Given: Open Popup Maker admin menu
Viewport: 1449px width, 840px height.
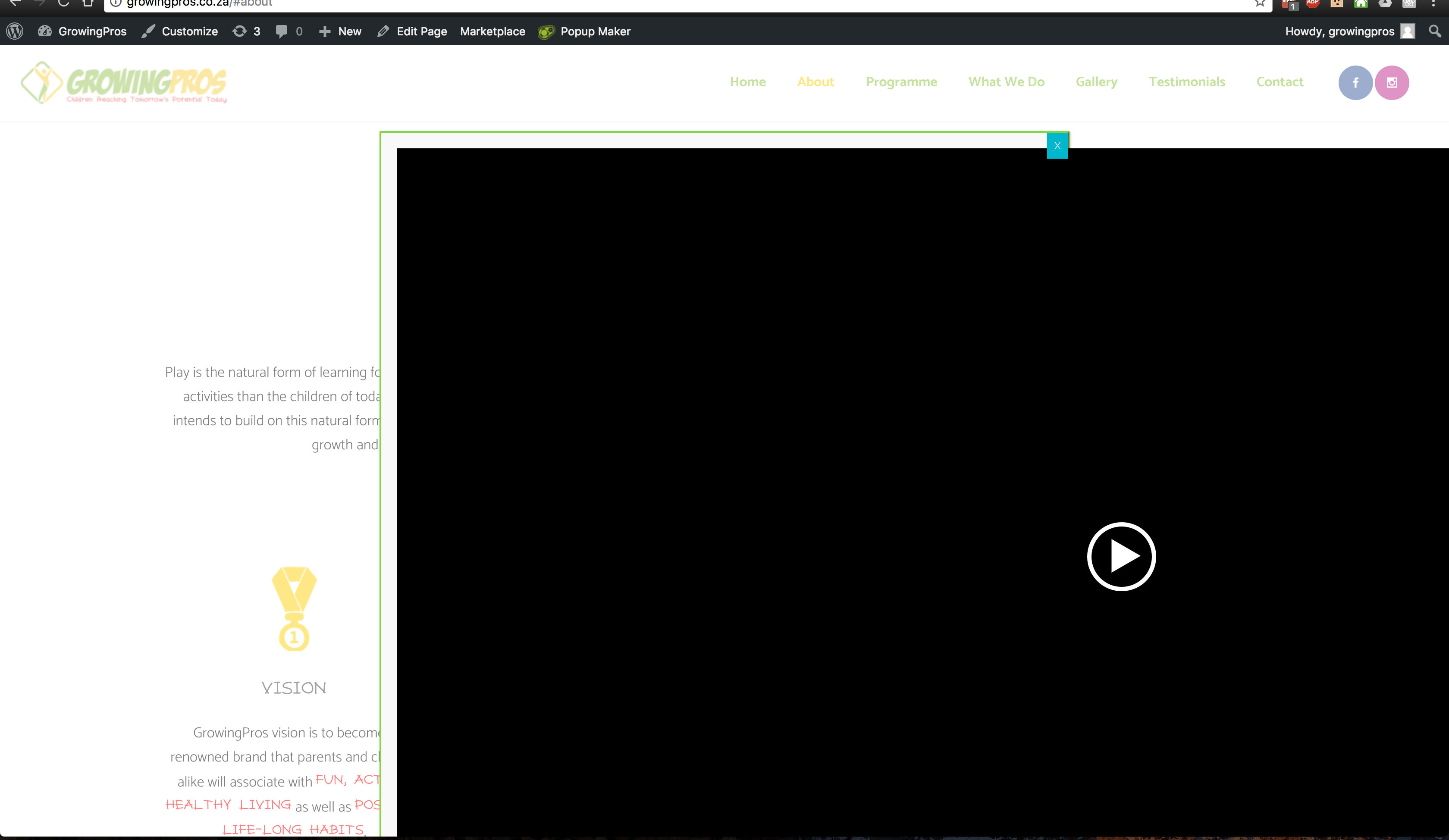Looking at the screenshot, I should (584, 31).
